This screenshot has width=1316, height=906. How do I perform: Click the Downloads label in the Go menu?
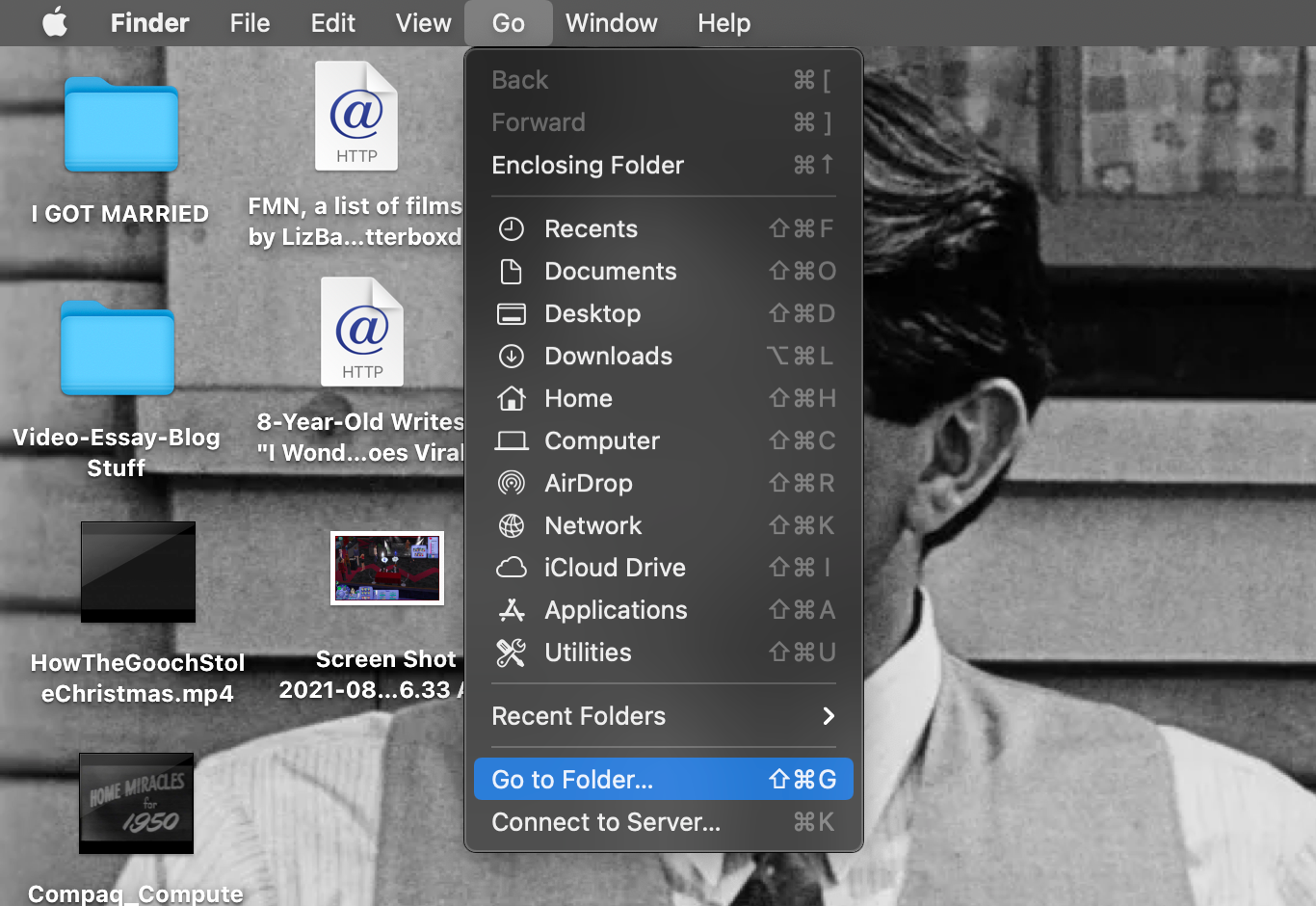[608, 356]
